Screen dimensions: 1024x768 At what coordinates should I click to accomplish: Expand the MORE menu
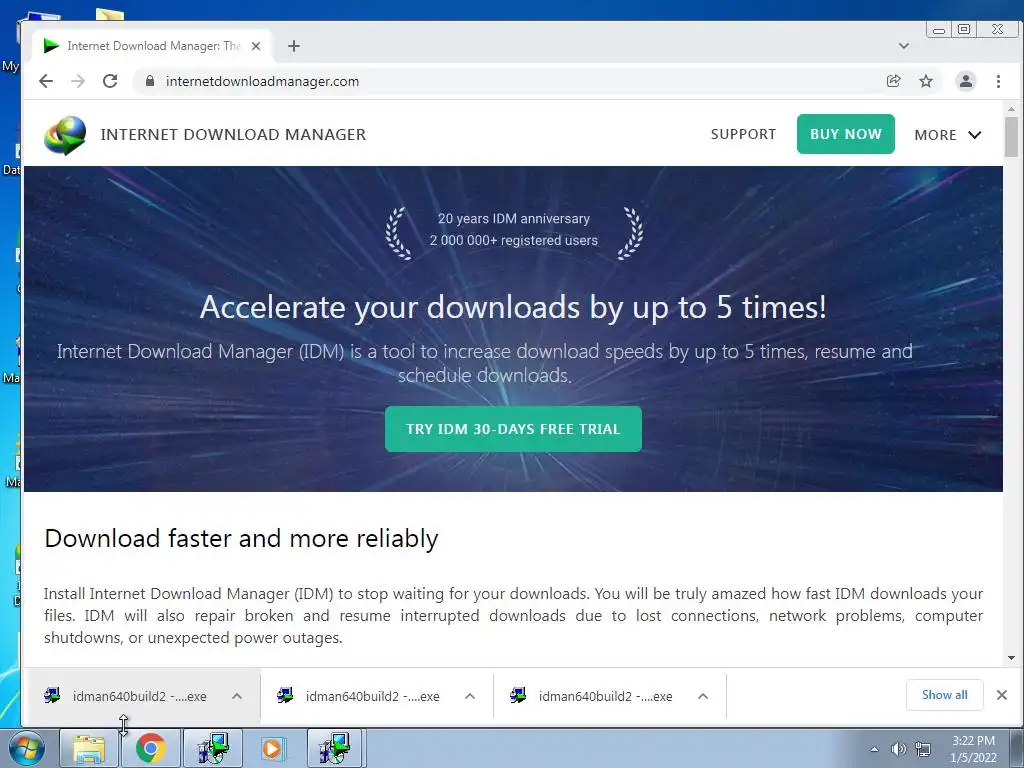(x=948, y=135)
